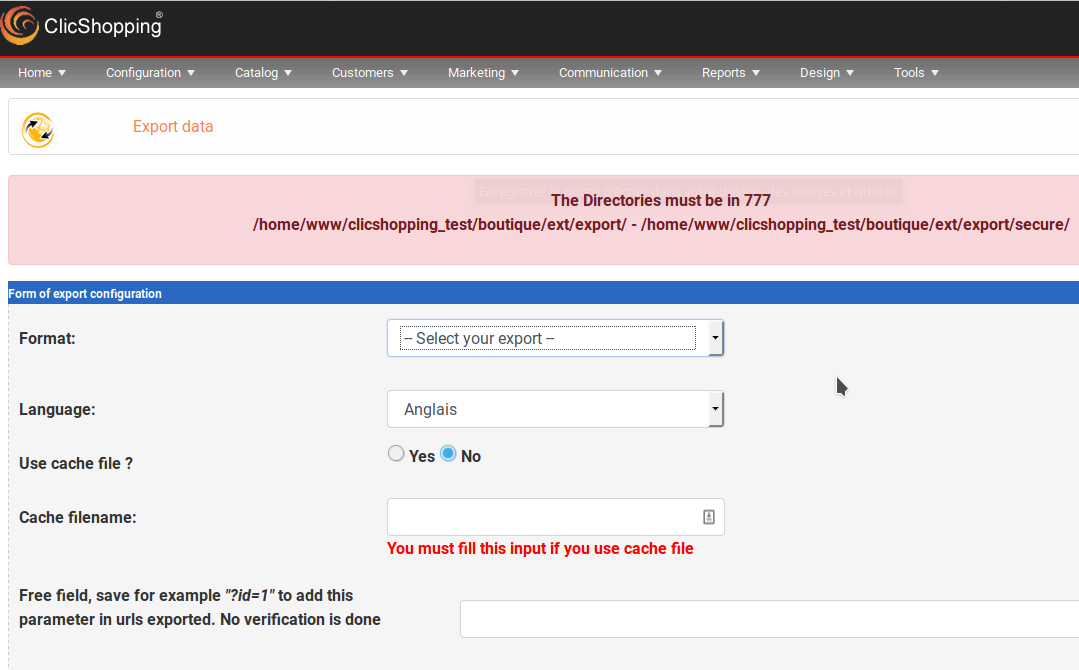Open the Communication menu
The height and width of the screenshot is (670, 1079).
(x=610, y=73)
